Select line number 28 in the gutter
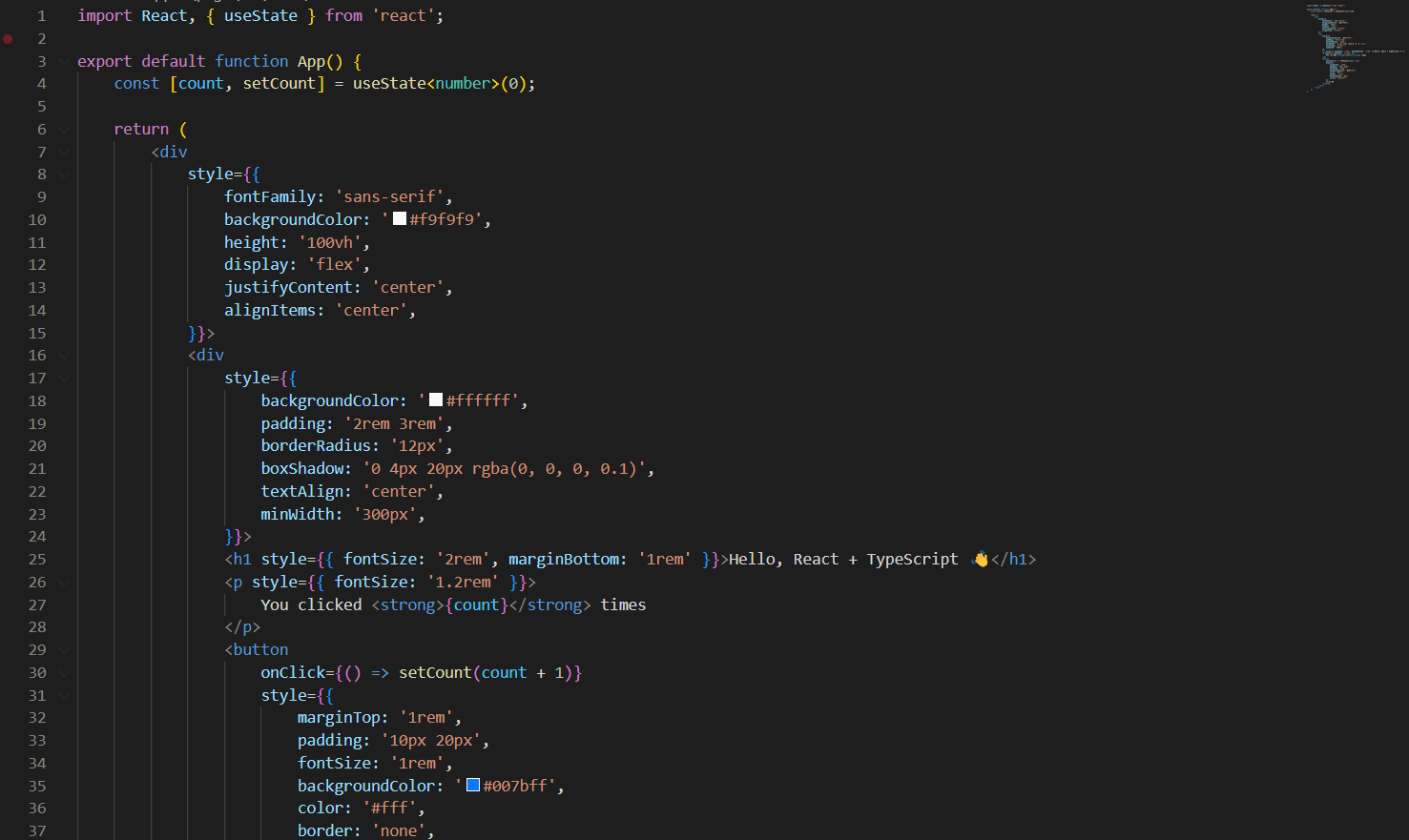Image resolution: width=1409 pixels, height=840 pixels. point(37,627)
